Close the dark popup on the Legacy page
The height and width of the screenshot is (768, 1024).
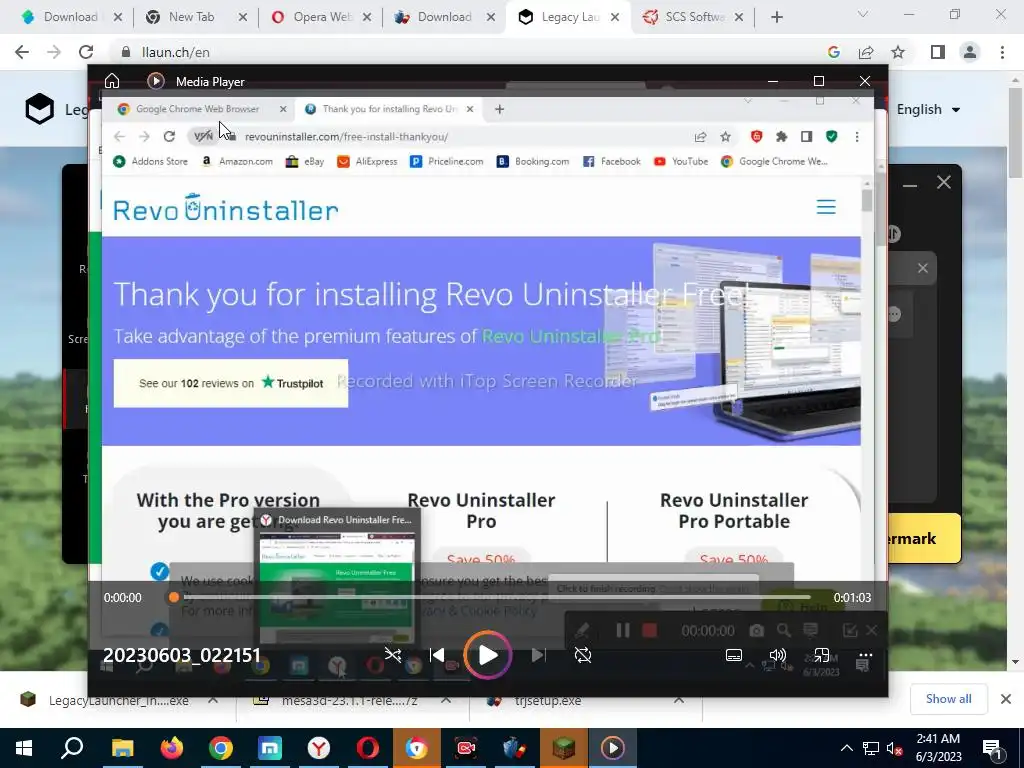point(944,182)
